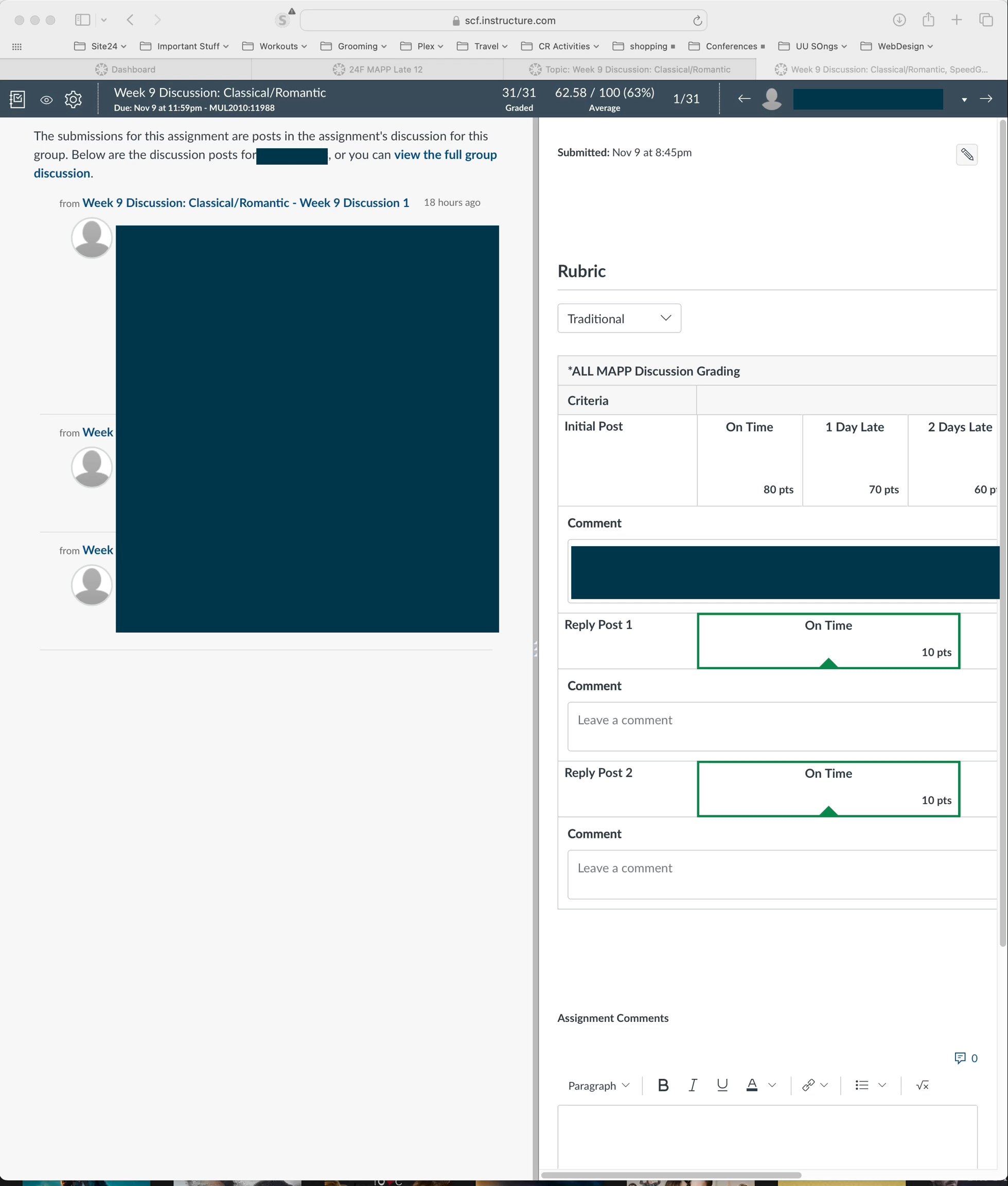This screenshot has width=1008, height=1186.
Task: Open the SpeedGrader gradebook icon
Action: [17, 99]
